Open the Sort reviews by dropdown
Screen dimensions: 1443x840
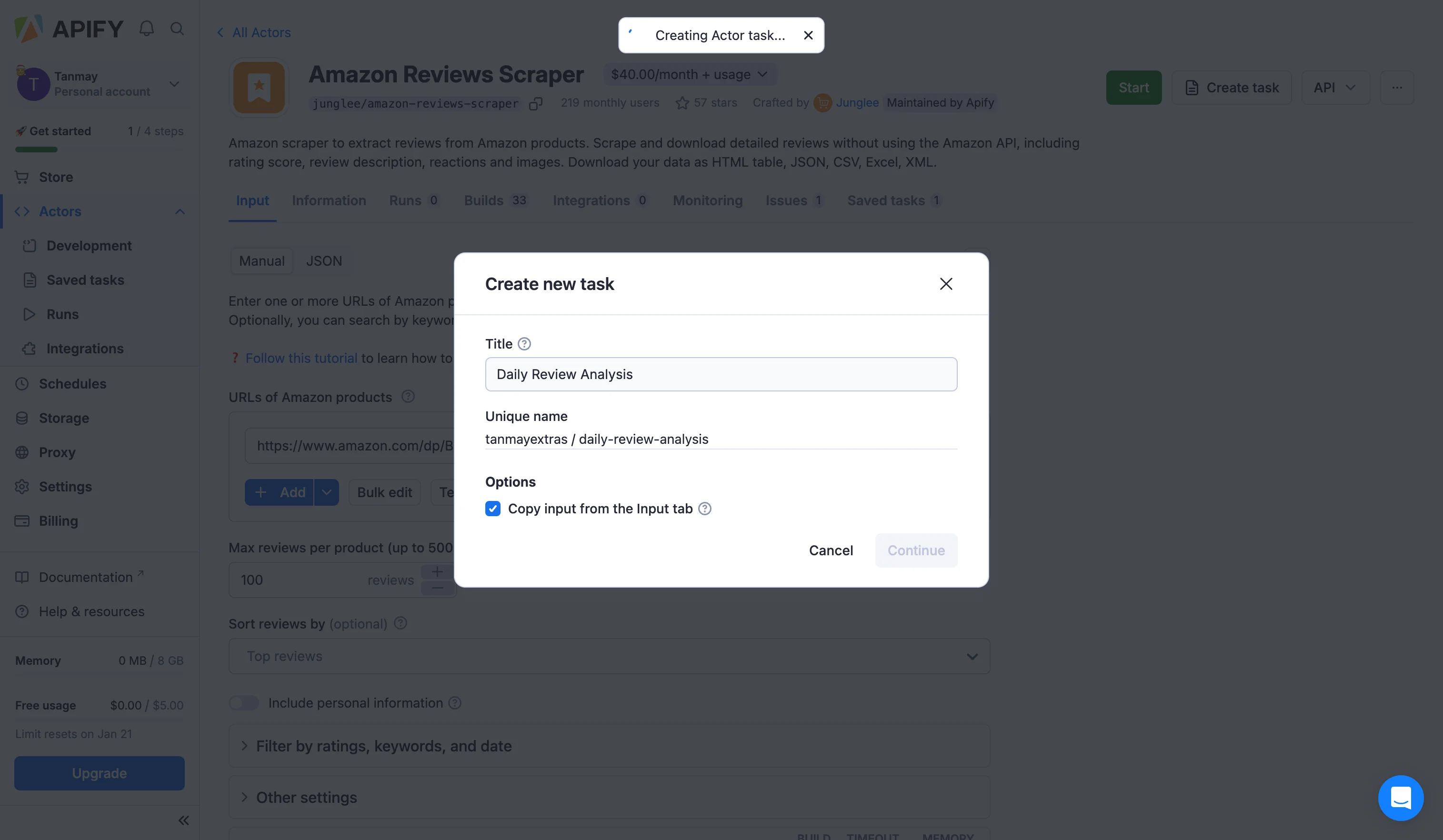(x=609, y=656)
